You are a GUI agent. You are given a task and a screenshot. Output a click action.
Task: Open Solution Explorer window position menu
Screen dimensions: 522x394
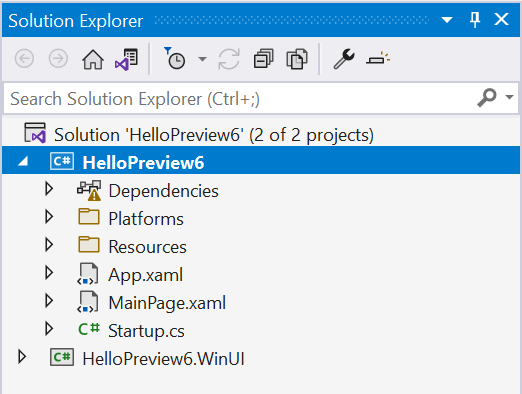point(447,20)
